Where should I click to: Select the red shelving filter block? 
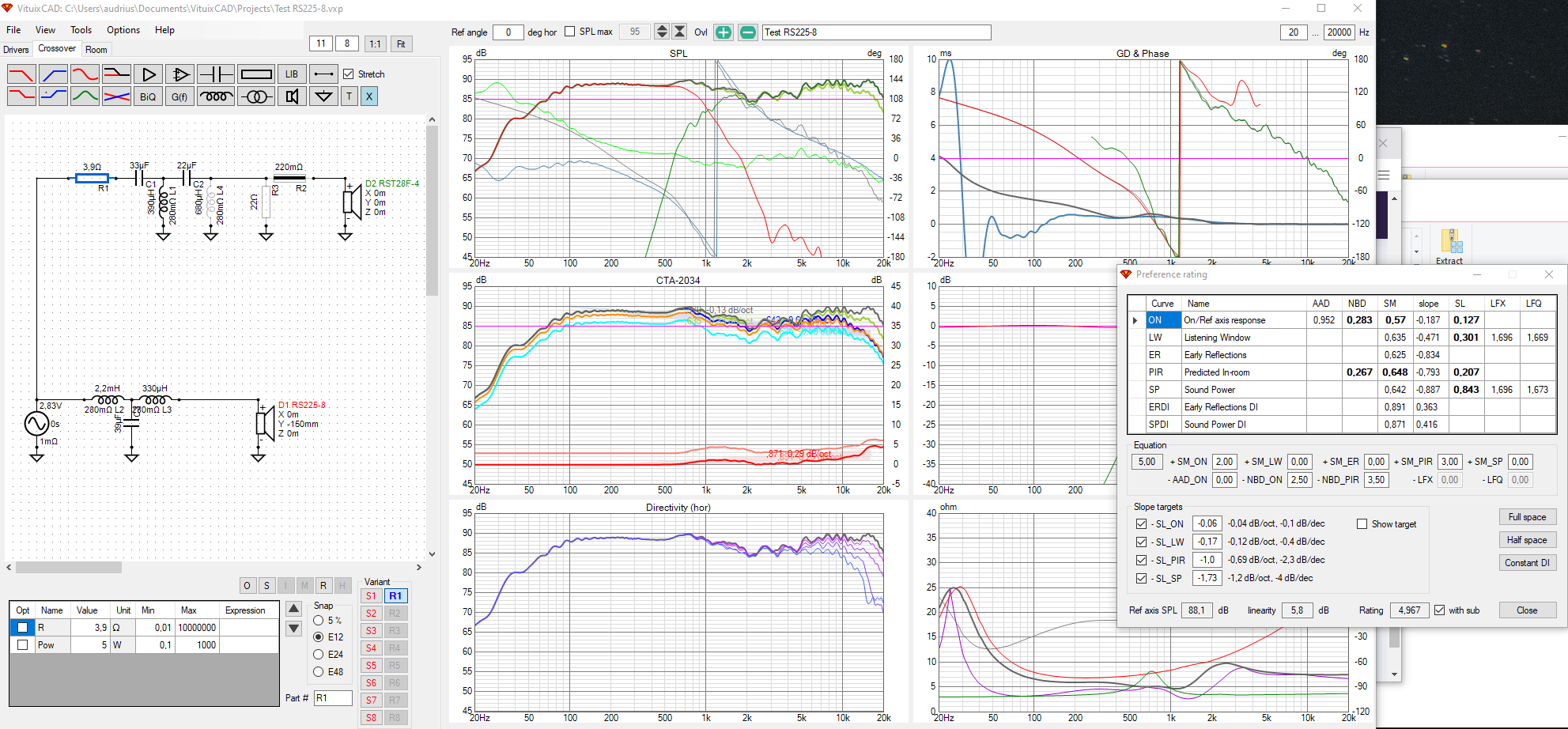(x=21, y=96)
